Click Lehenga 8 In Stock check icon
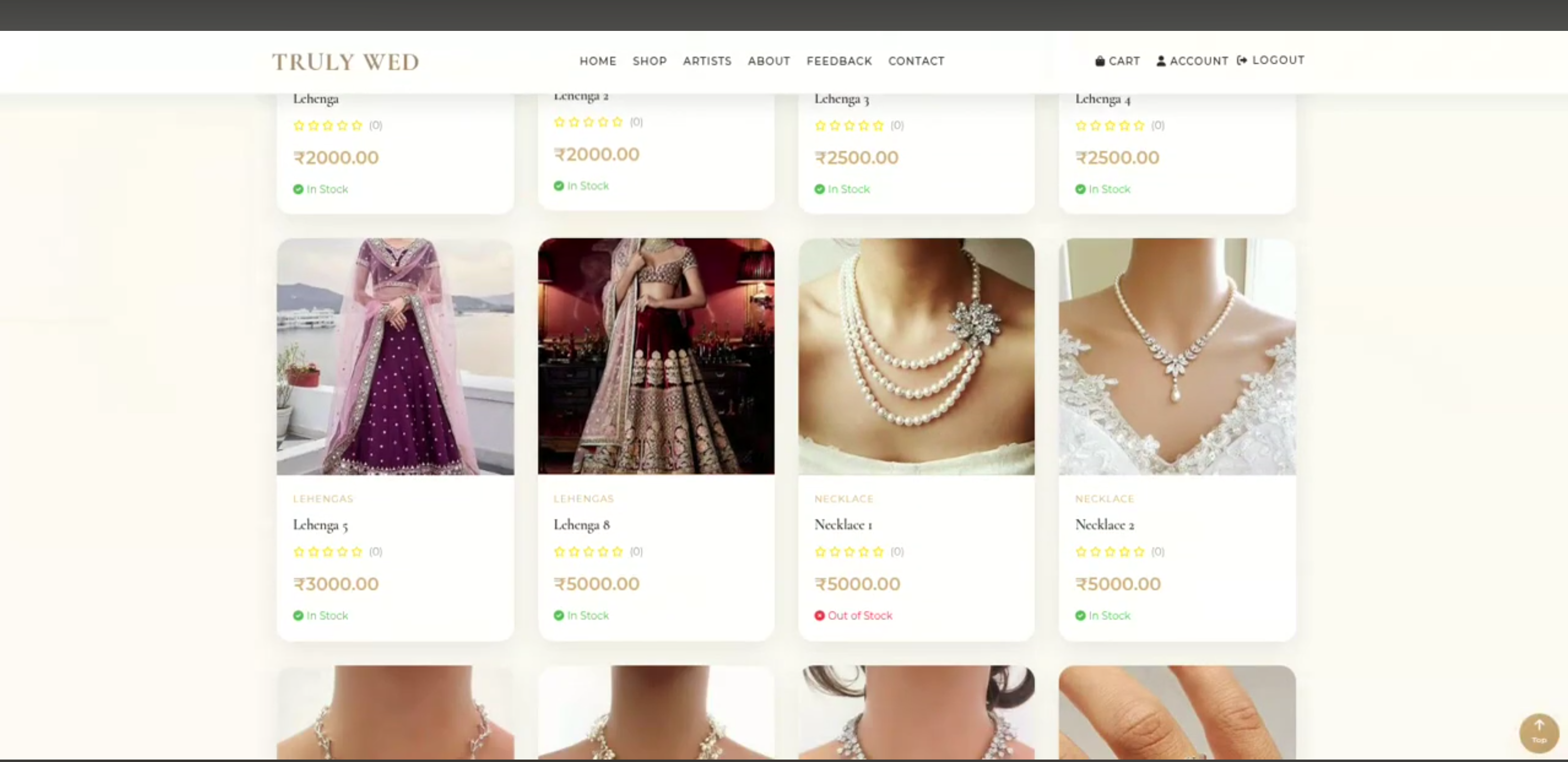Image resolution: width=1568 pixels, height=762 pixels. point(559,615)
